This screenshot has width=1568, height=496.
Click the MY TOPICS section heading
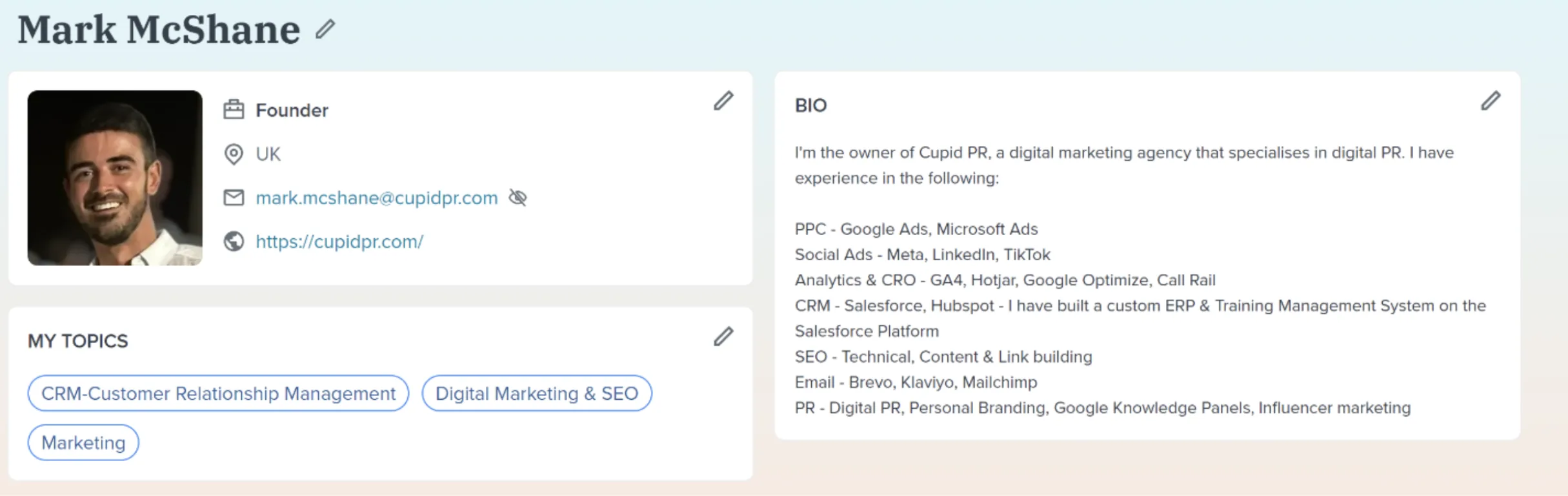pos(78,341)
